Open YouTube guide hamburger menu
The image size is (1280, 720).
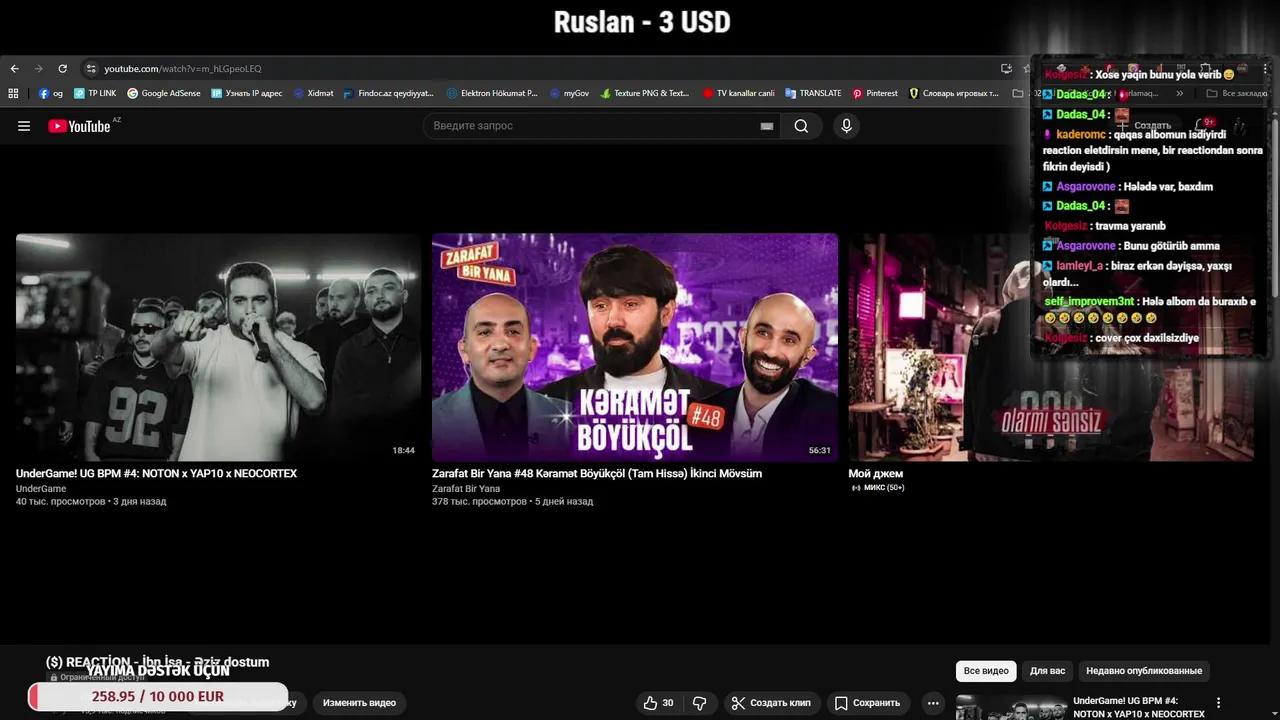(24, 126)
